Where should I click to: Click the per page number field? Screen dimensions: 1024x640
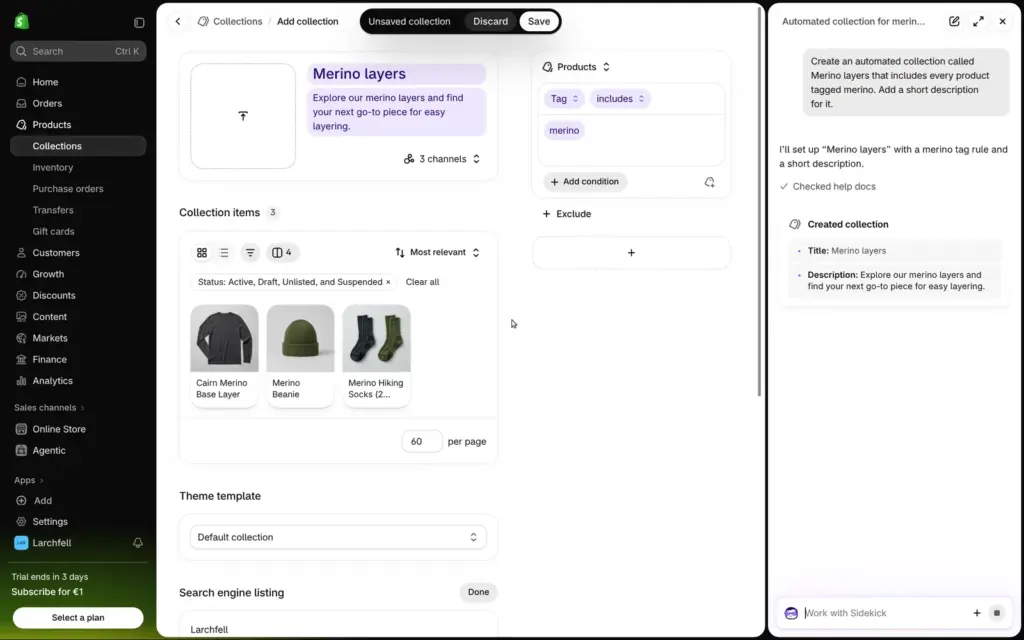click(422, 441)
